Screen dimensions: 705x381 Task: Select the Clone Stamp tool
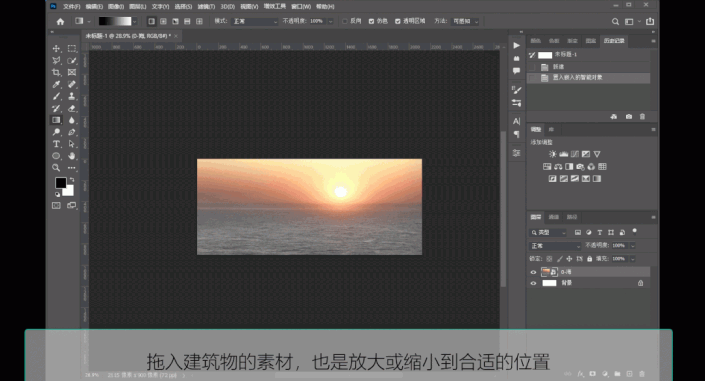[x=71, y=96]
